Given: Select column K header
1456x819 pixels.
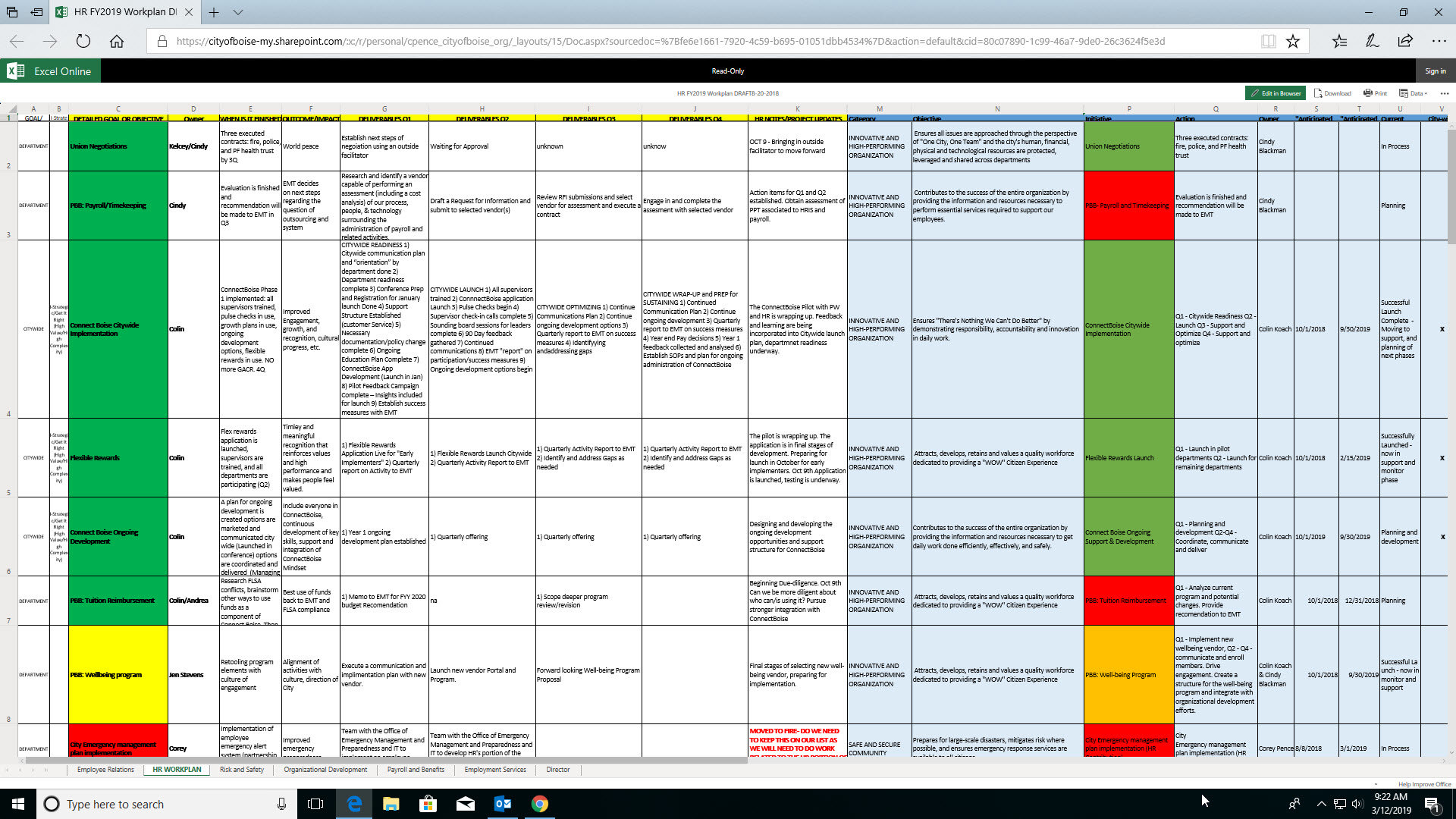Looking at the screenshot, I should [x=797, y=109].
